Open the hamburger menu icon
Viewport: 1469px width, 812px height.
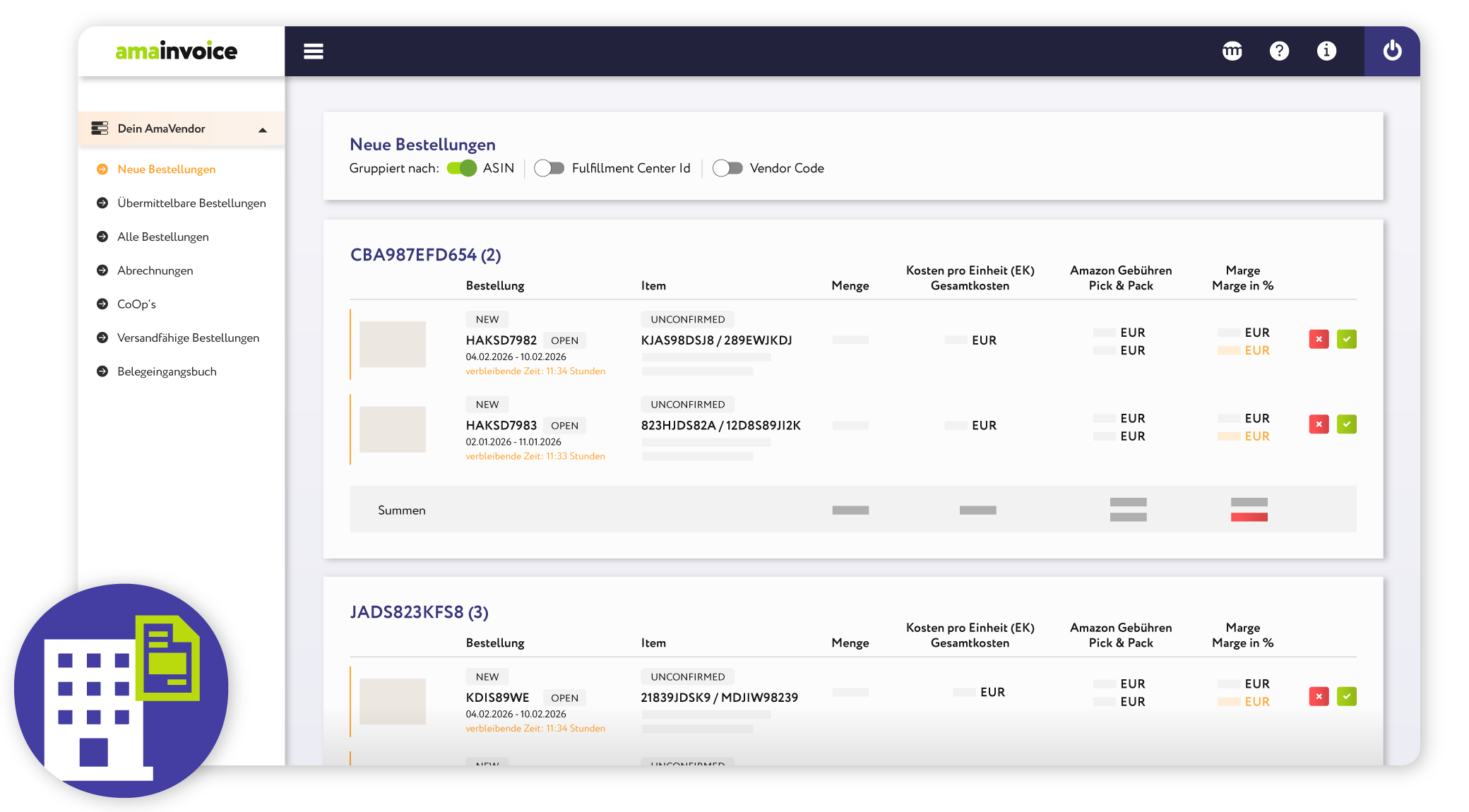pos(314,52)
